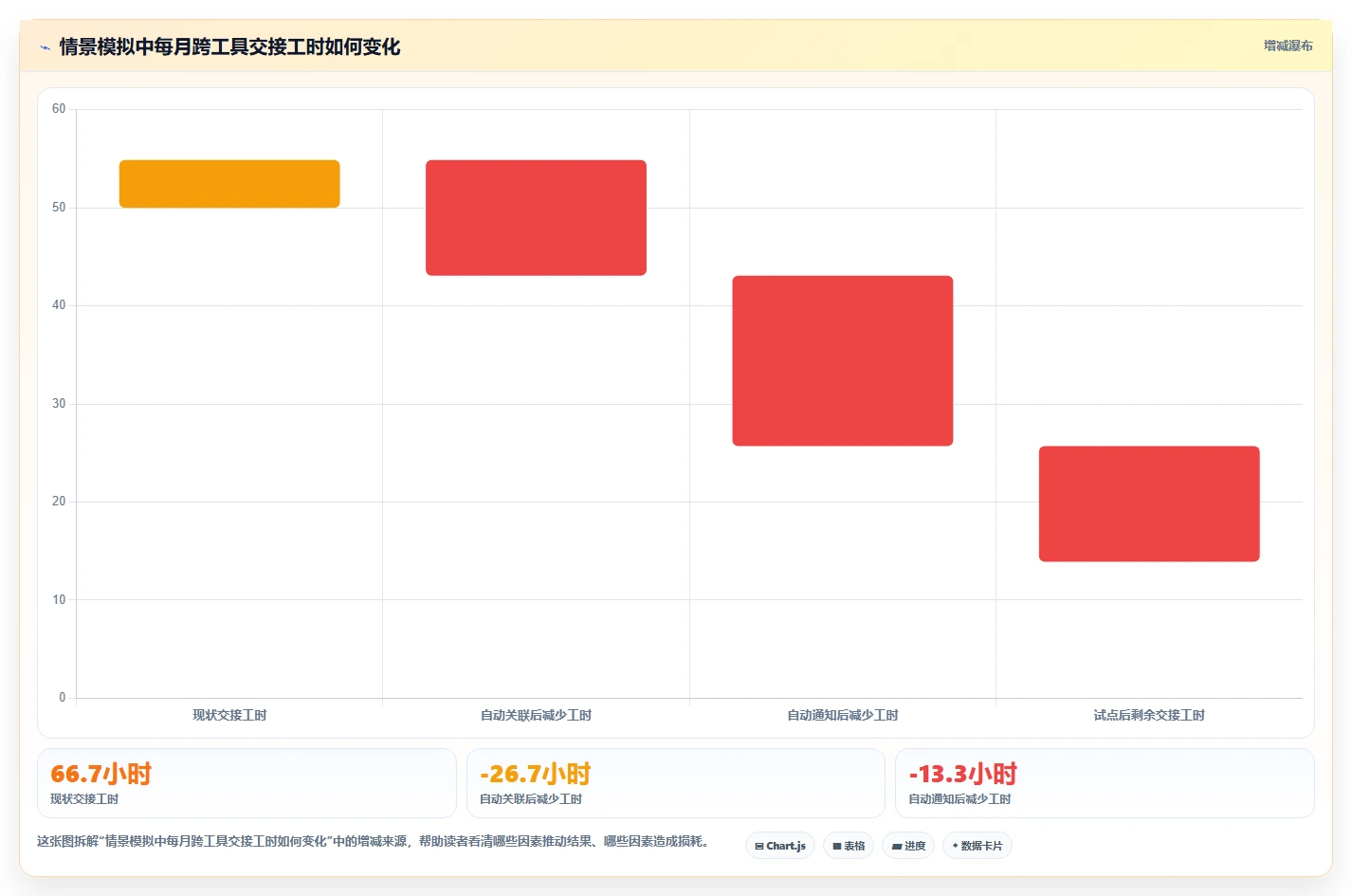Click x-axis label 自动通知后减少工时
This screenshot has width=1352, height=896.
pos(843,715)
